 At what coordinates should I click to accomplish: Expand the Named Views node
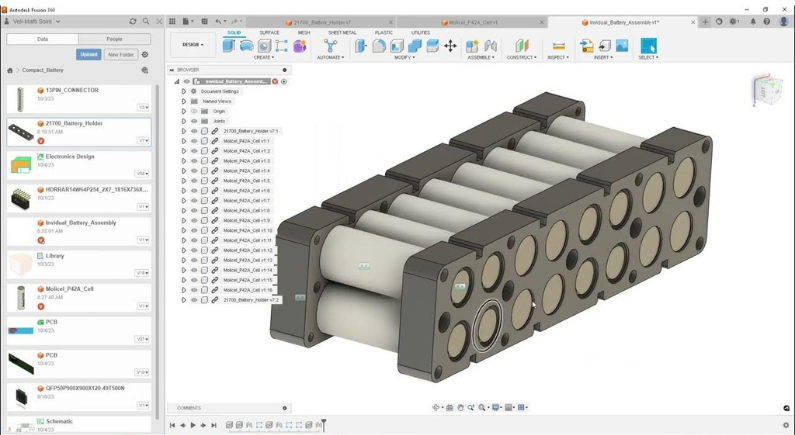tap(184, 101)
